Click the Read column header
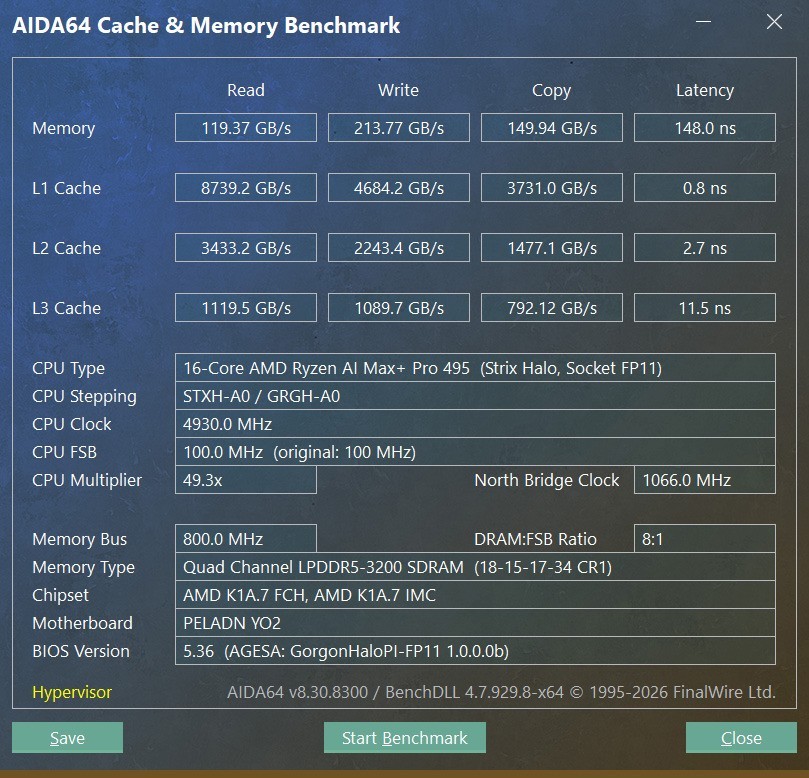 246,90
